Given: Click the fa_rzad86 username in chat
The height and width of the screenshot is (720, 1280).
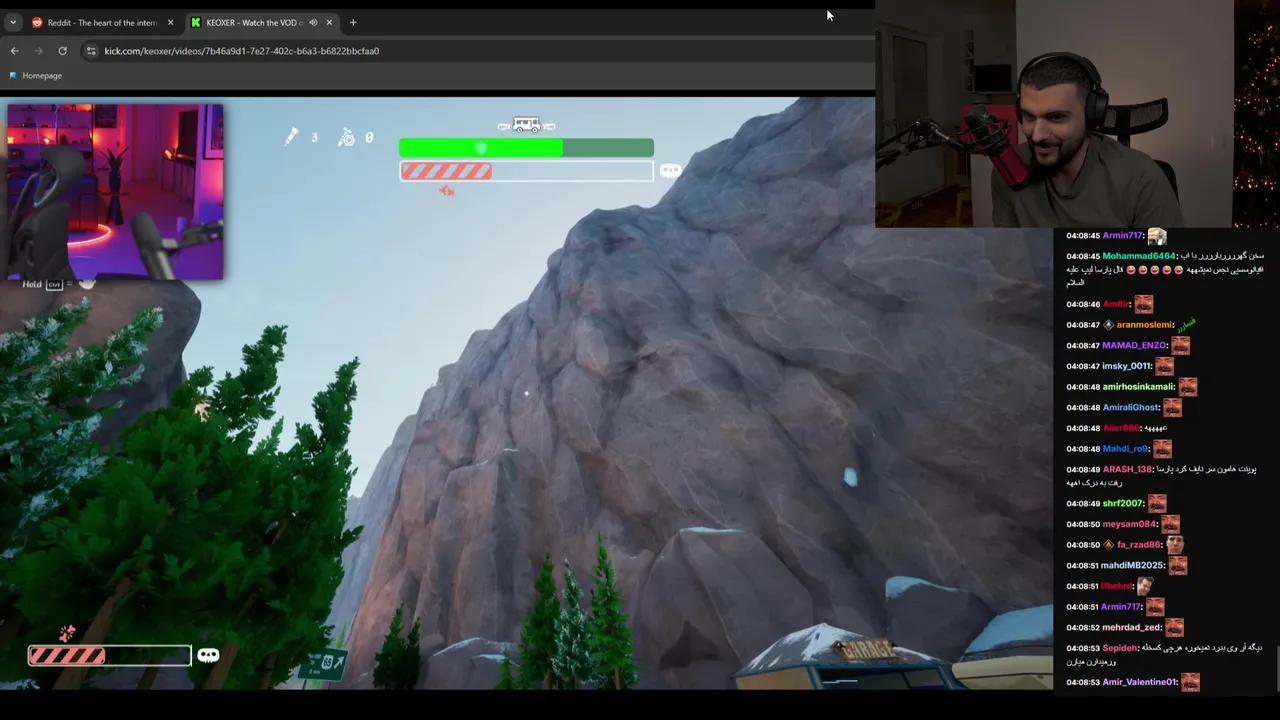Looking at the screenshot, I should pos(1139,545).
